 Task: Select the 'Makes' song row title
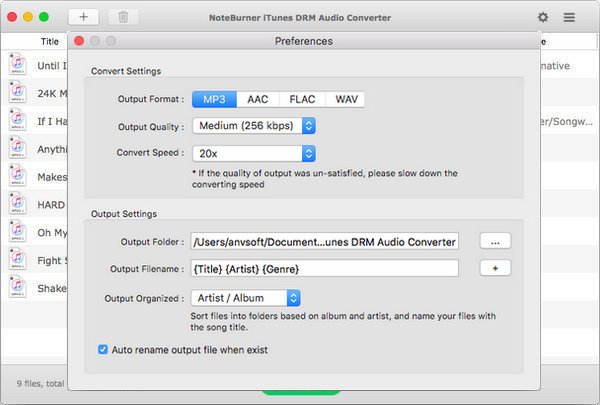(52, 177)
